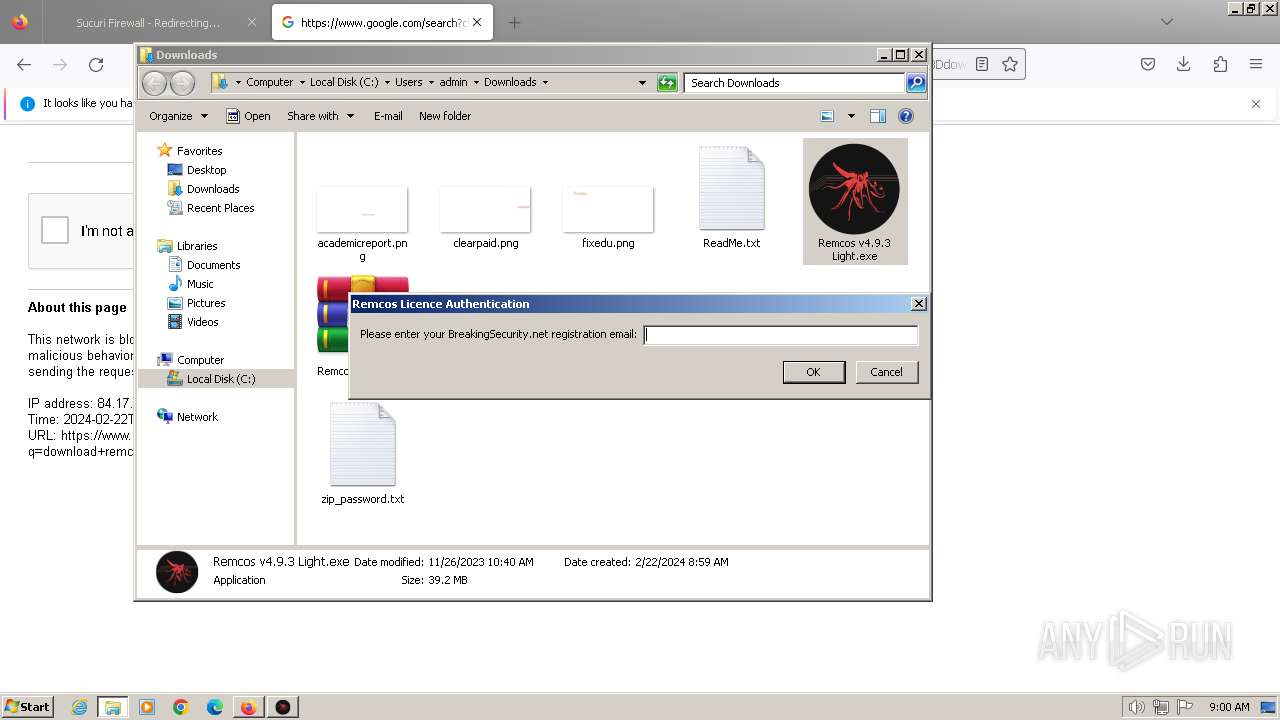Select the clearpaid.png thumbnail
1280x720 pixels.
coord(485,209)
